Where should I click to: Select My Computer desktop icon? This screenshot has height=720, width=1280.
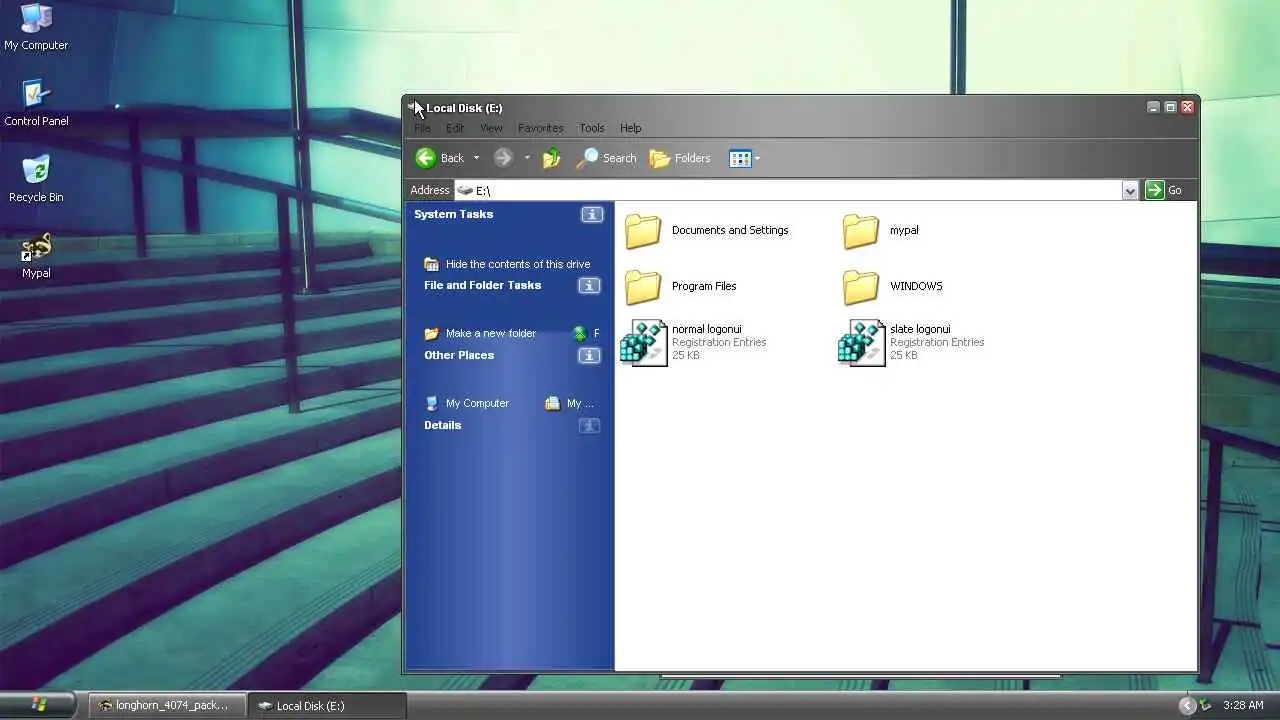coord(36,18)
